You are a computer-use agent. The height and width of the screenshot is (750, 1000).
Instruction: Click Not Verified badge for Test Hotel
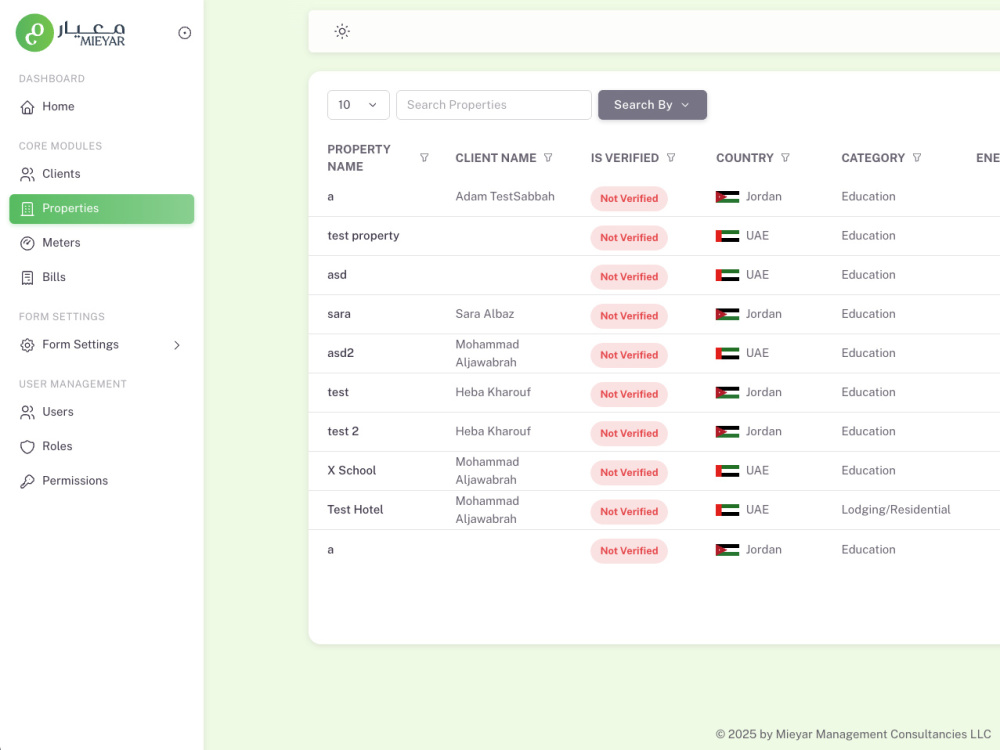[629, 511]
